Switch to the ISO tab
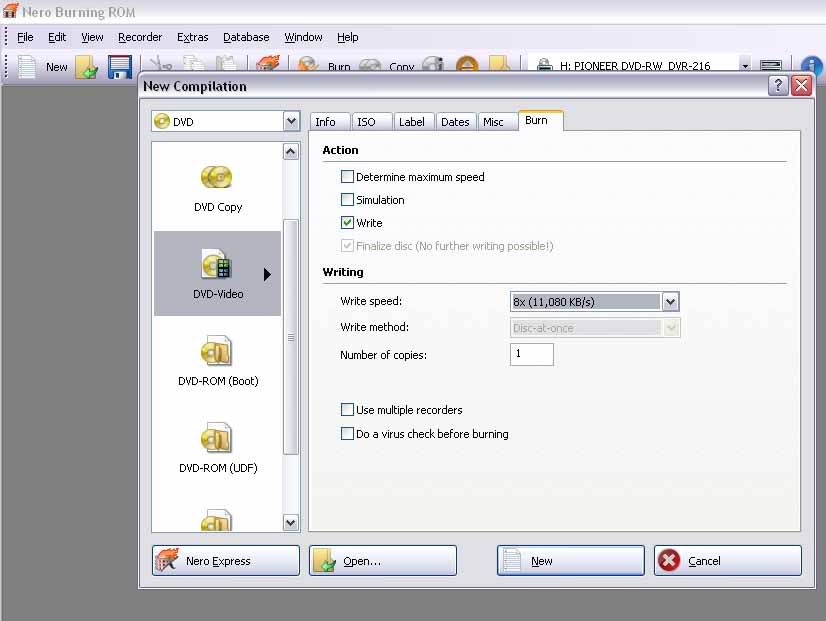The height and width of the screenshot is (621, 826). pyautogui.click(x=372, y=122)
